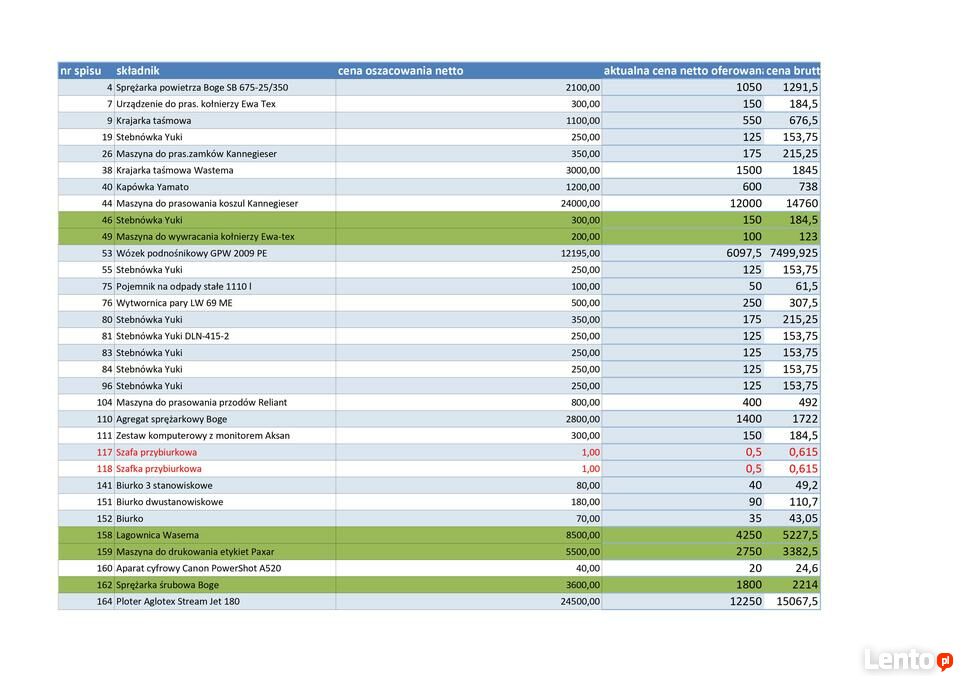Select red "Szafa przybiurkowa" cell
962x680 pixels.
point(156,452)
